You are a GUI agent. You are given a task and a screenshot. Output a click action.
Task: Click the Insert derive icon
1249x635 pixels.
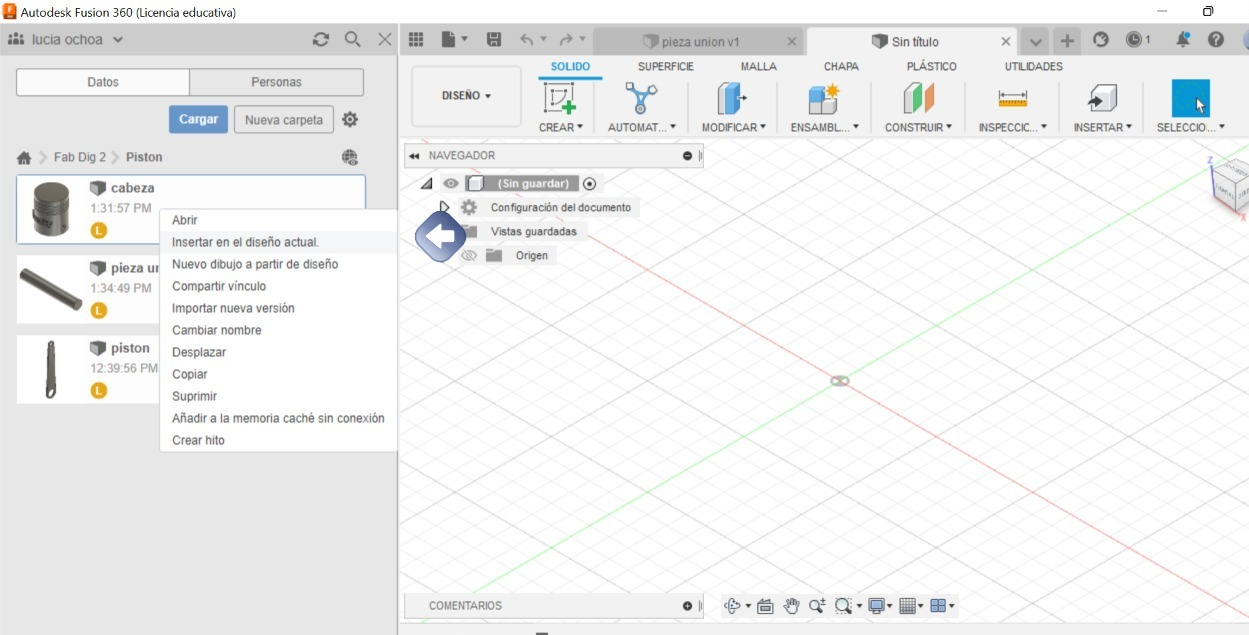pos(1101,99)
